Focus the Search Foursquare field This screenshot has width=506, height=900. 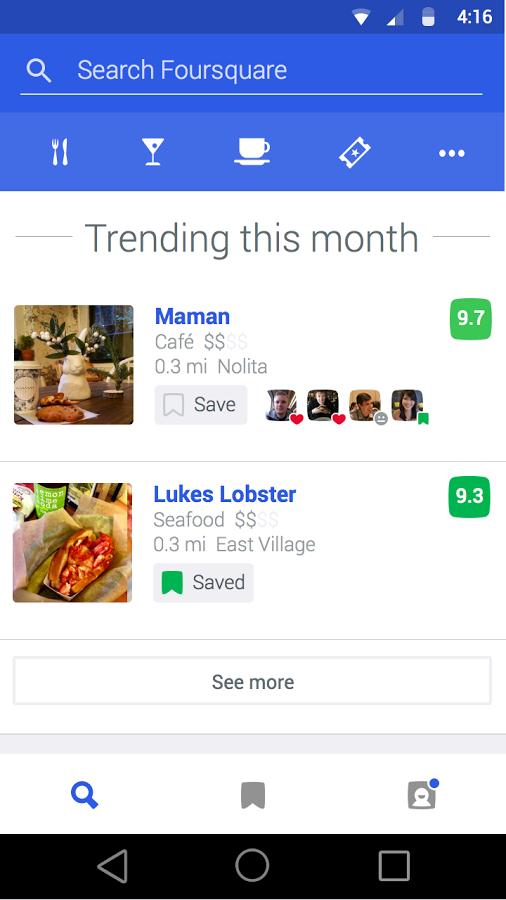pos(251,71)
